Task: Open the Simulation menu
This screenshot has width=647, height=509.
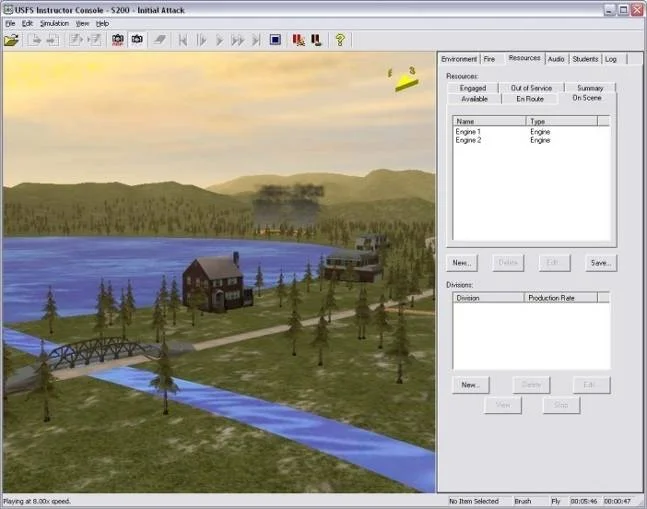Action: (x=54, y=24)
